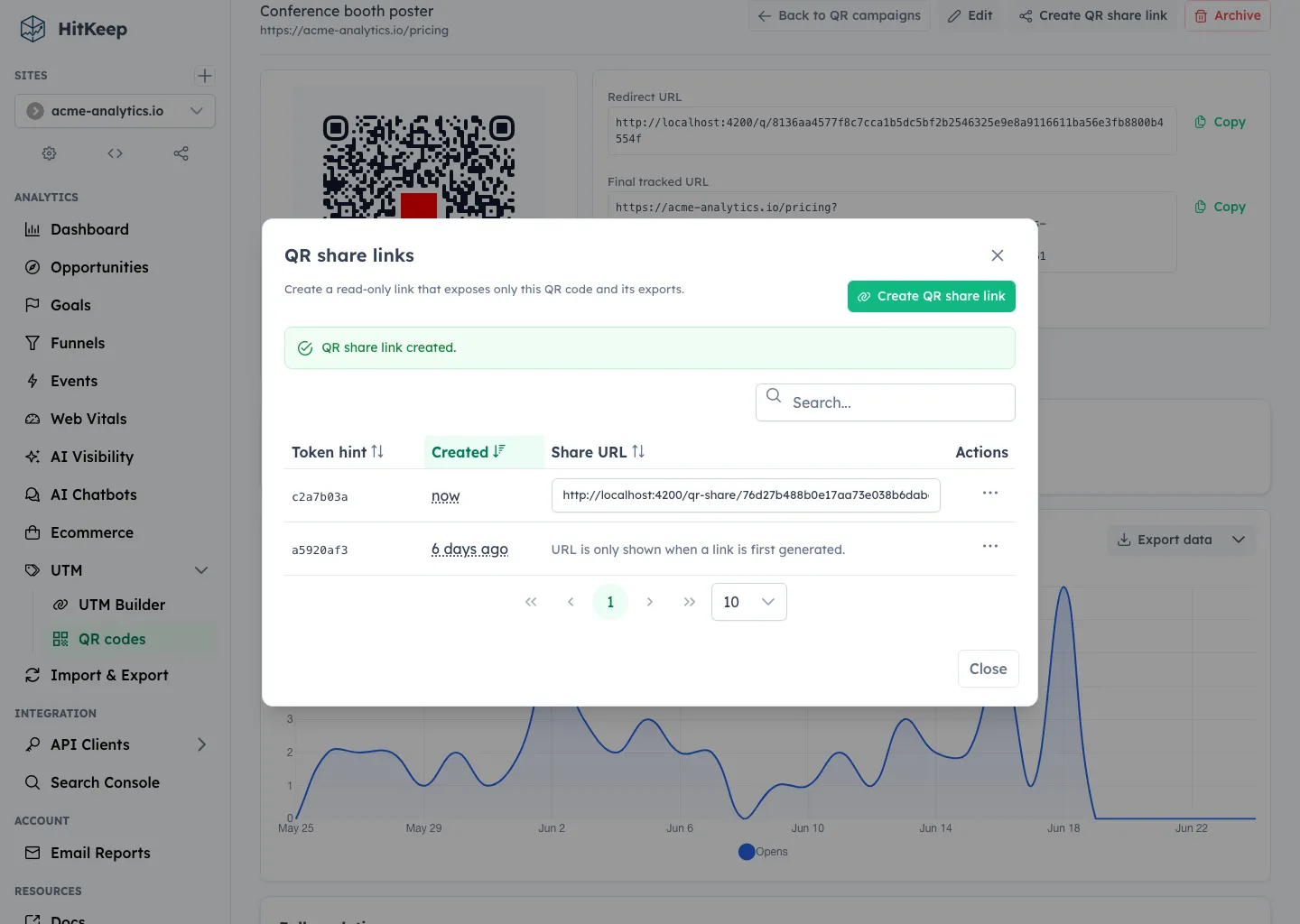Expand API Clients chevron
Screen dimensions: 1300x924
[x=201, y=744]
